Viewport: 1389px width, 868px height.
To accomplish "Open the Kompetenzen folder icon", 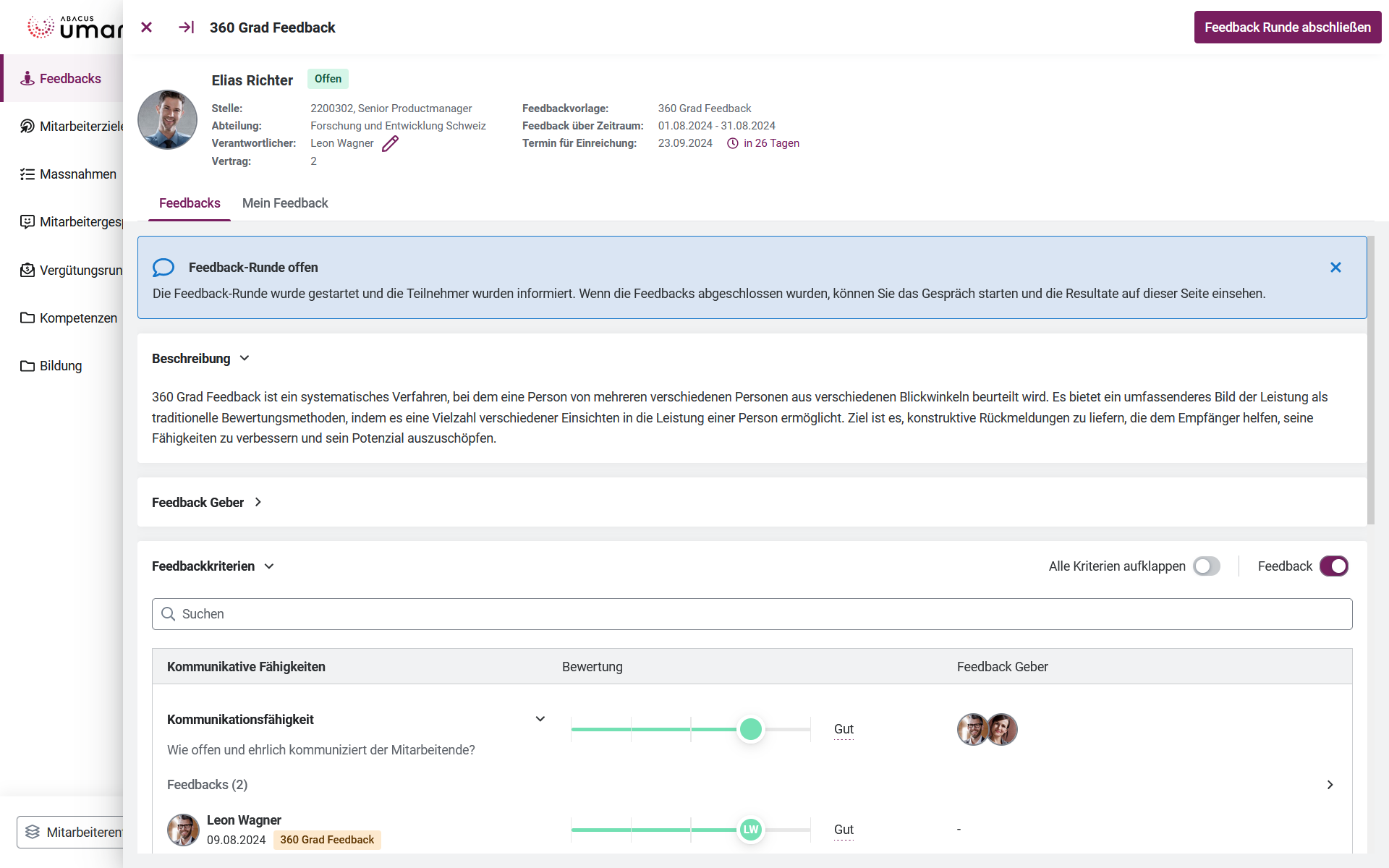I will 27,318.
